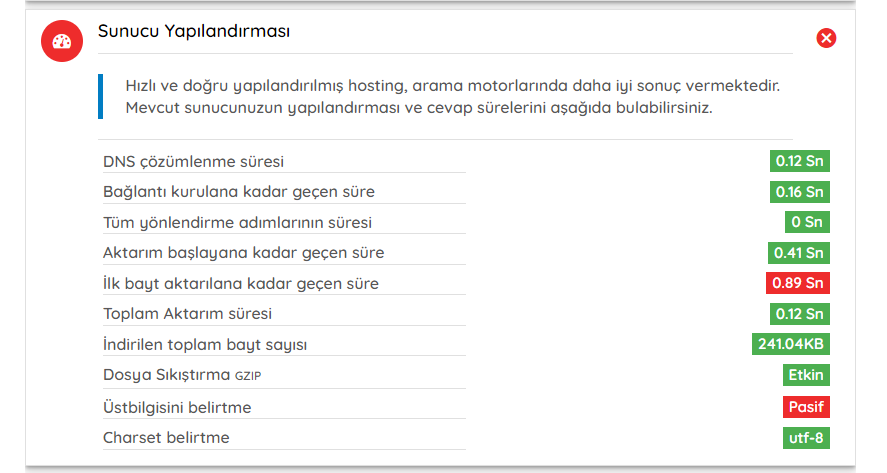The height and width of the screenshot is (473, 887).
Task: Click the red speedometer icon
Action: click(62, 41)
